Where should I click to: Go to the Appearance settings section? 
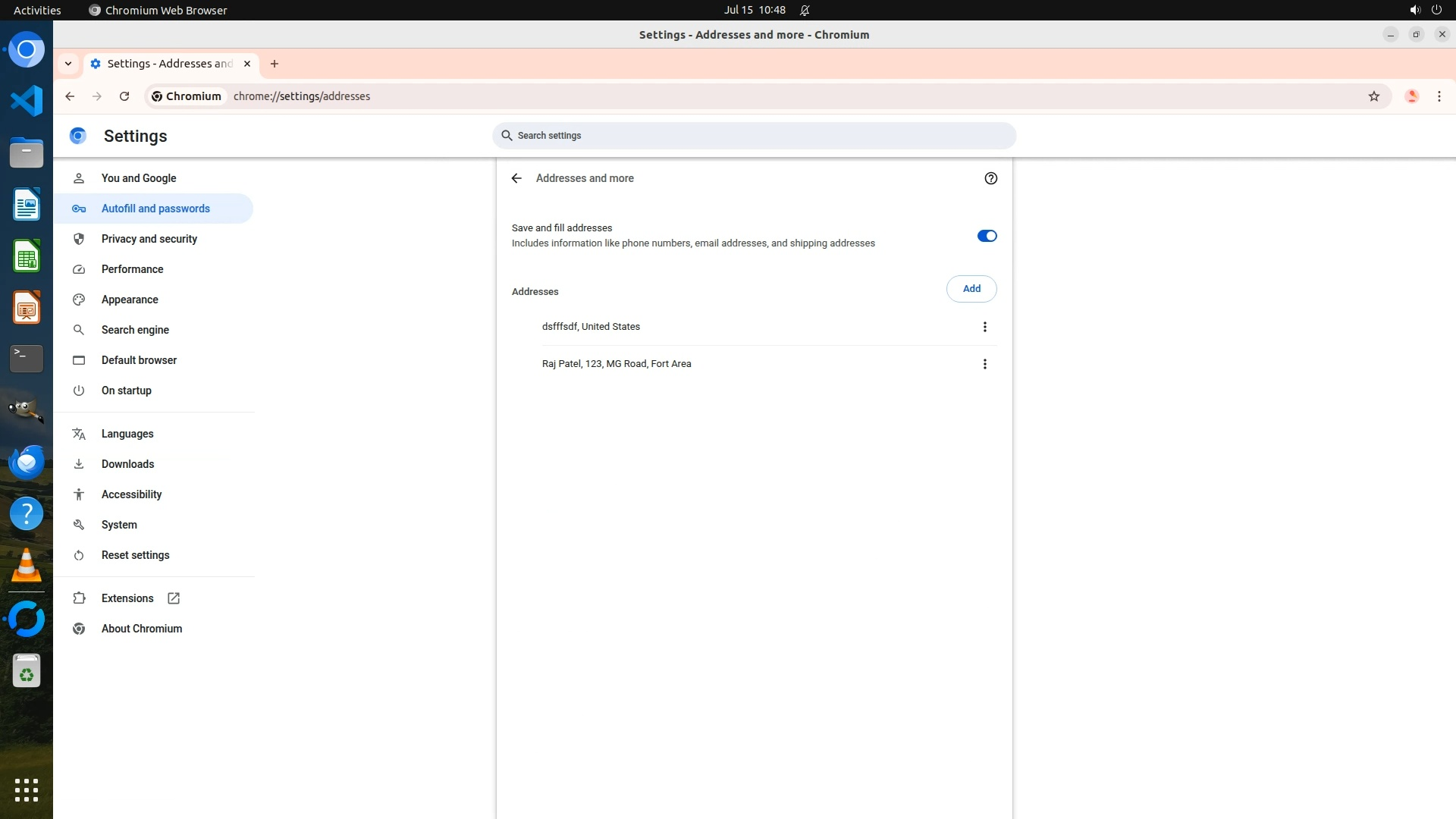click(x=130, y=300)
